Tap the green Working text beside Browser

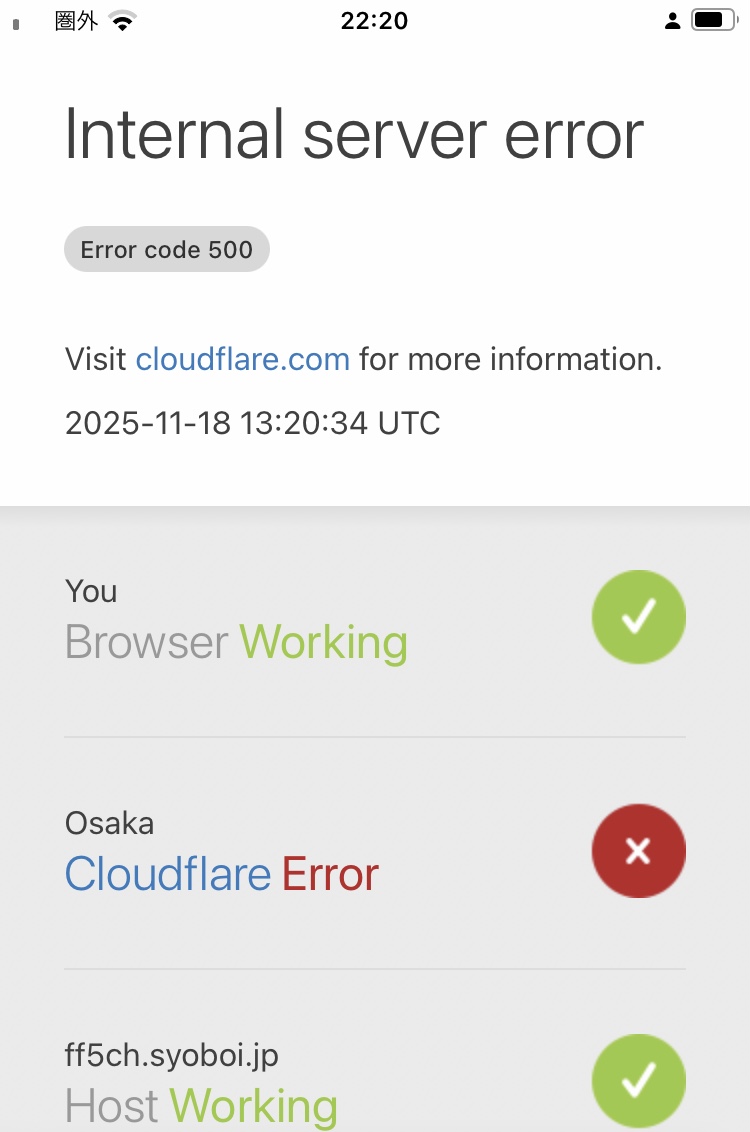(323, 642)
